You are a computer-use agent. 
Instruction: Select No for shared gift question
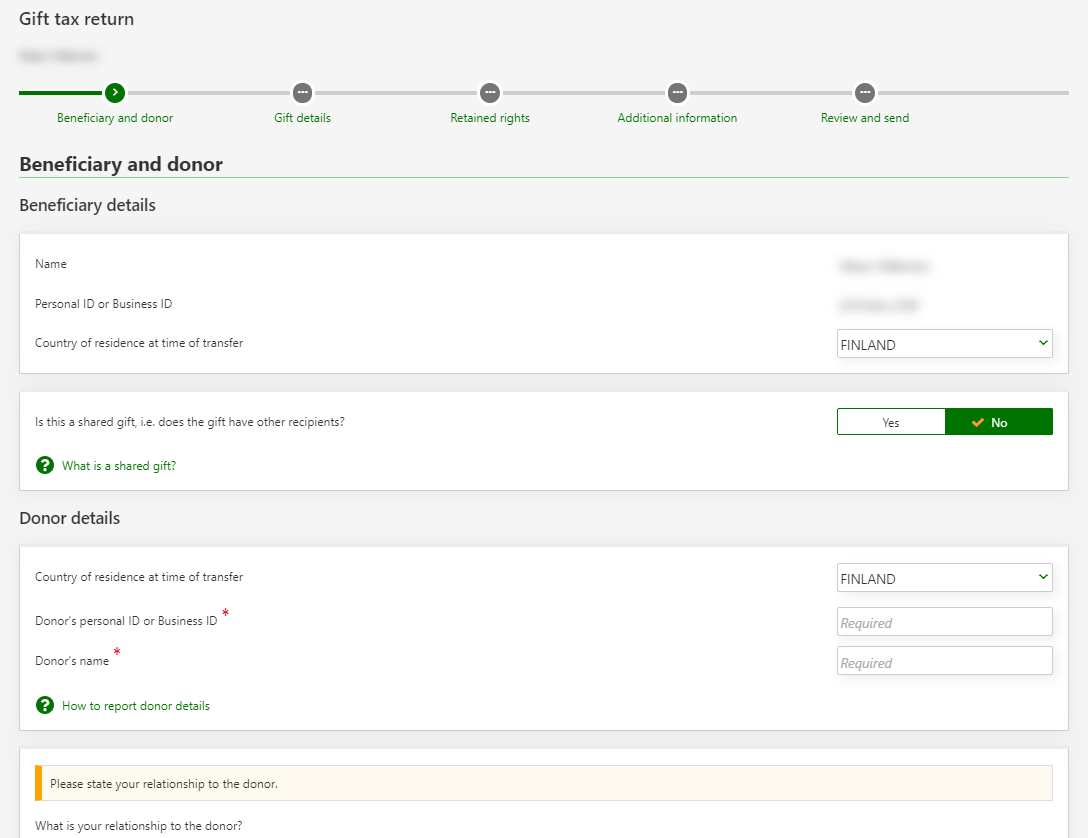[x=998, y=422]
